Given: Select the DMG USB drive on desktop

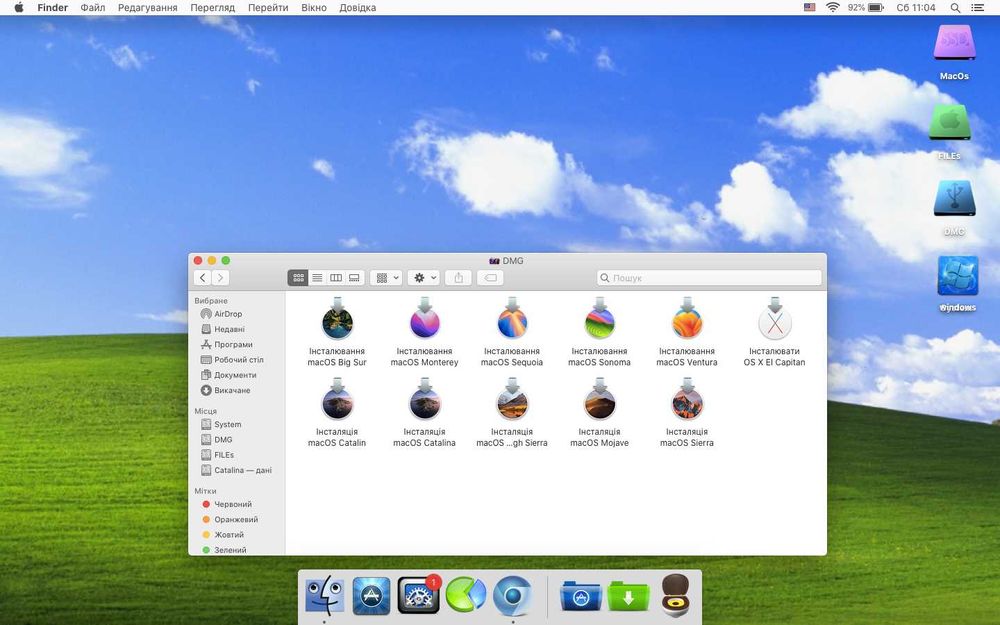Looking at the screenshot, I should [954, 198].
